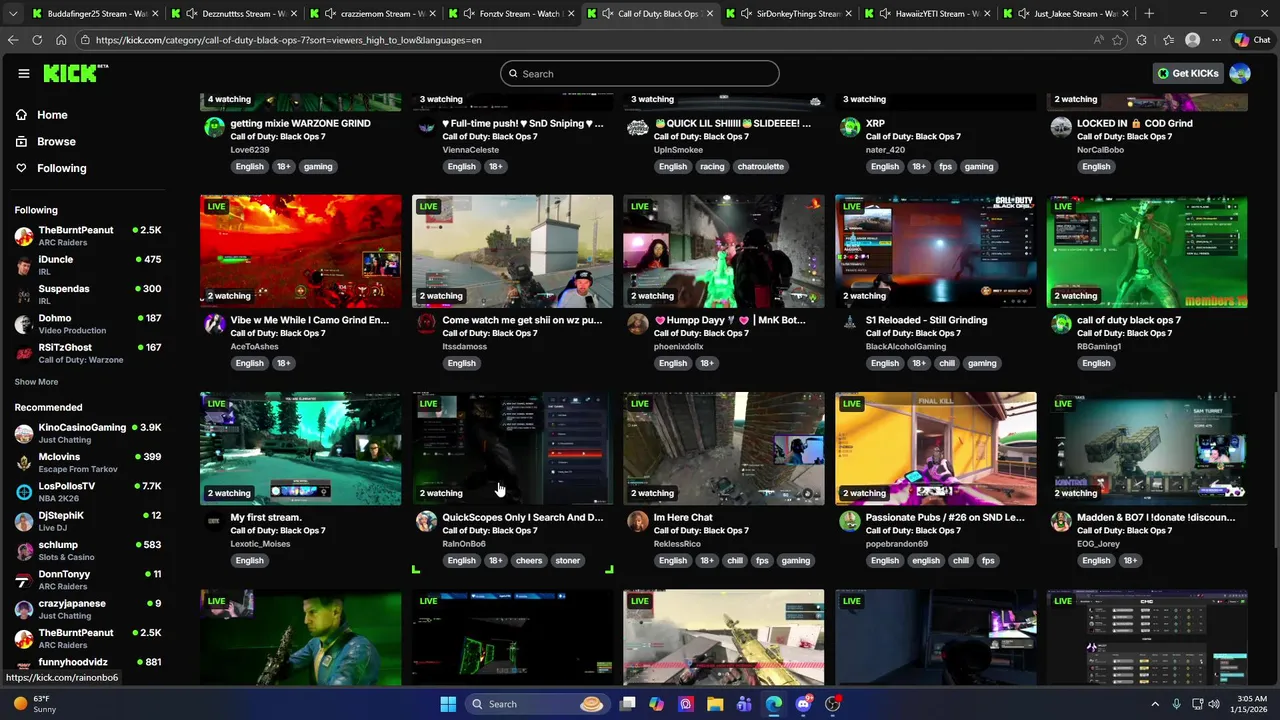Viewport: 1280px width, 720px height.
Task: Open the user profile avatar menu
Action: point(1240,73)
